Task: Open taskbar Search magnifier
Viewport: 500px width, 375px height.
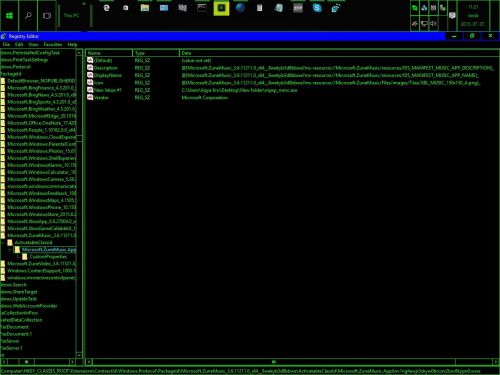Action: [x=28, y=15]
